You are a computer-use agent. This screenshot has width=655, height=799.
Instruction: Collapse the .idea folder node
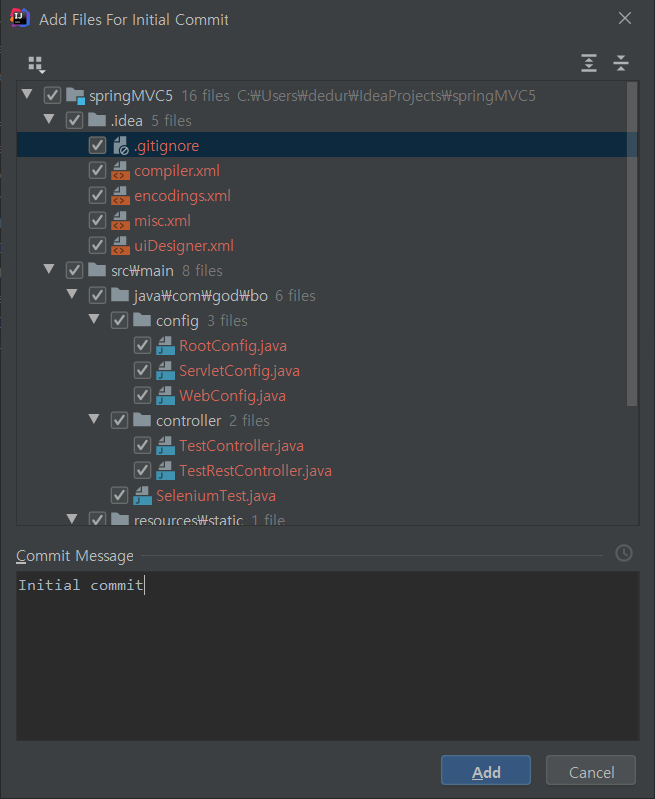tap(49, 119)
